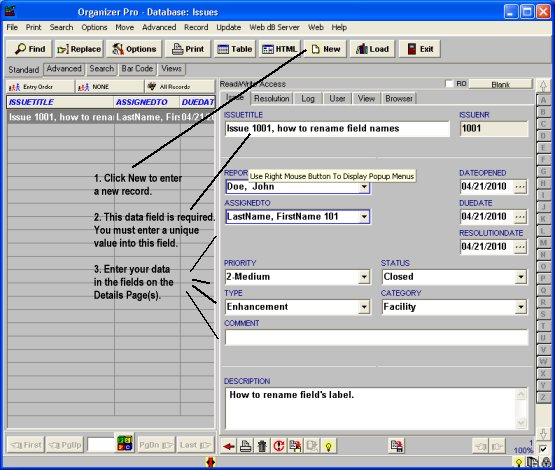Viewport: 555px width, 470px height.
Task: Toggle the RO read-only checkbox
Action: point(449,84)
